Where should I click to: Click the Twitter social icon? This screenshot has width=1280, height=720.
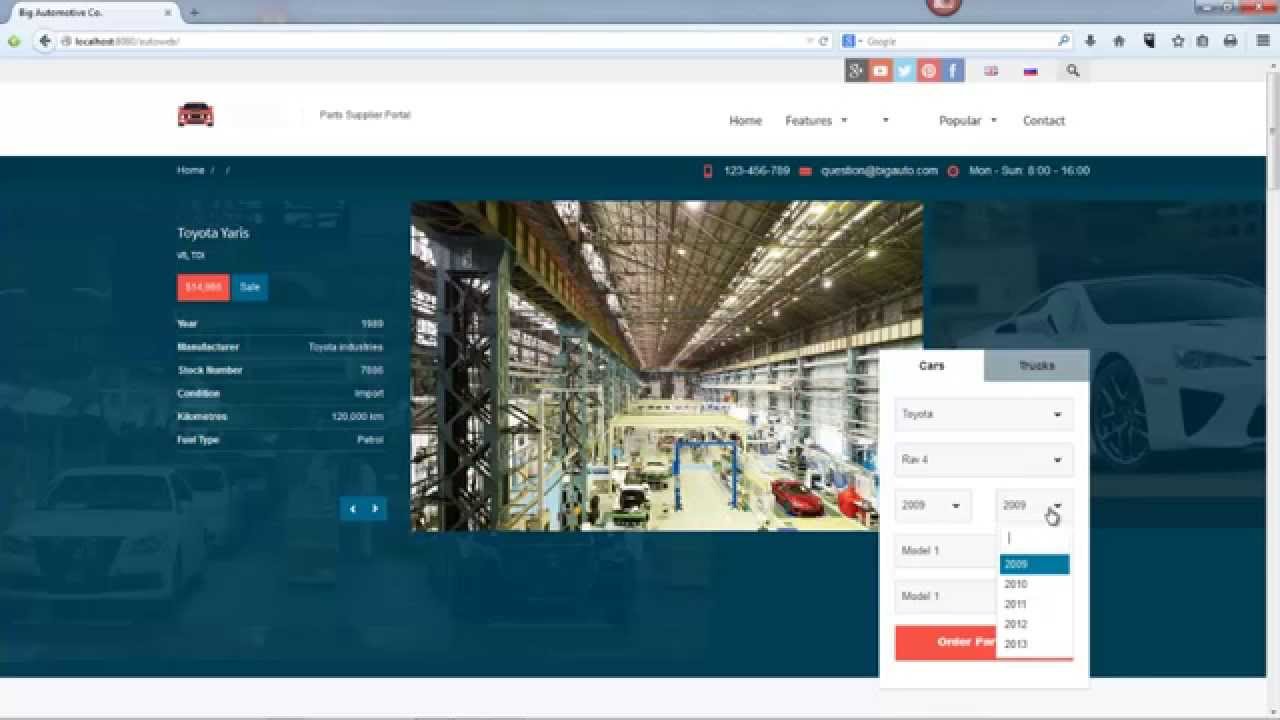point(905,70)
